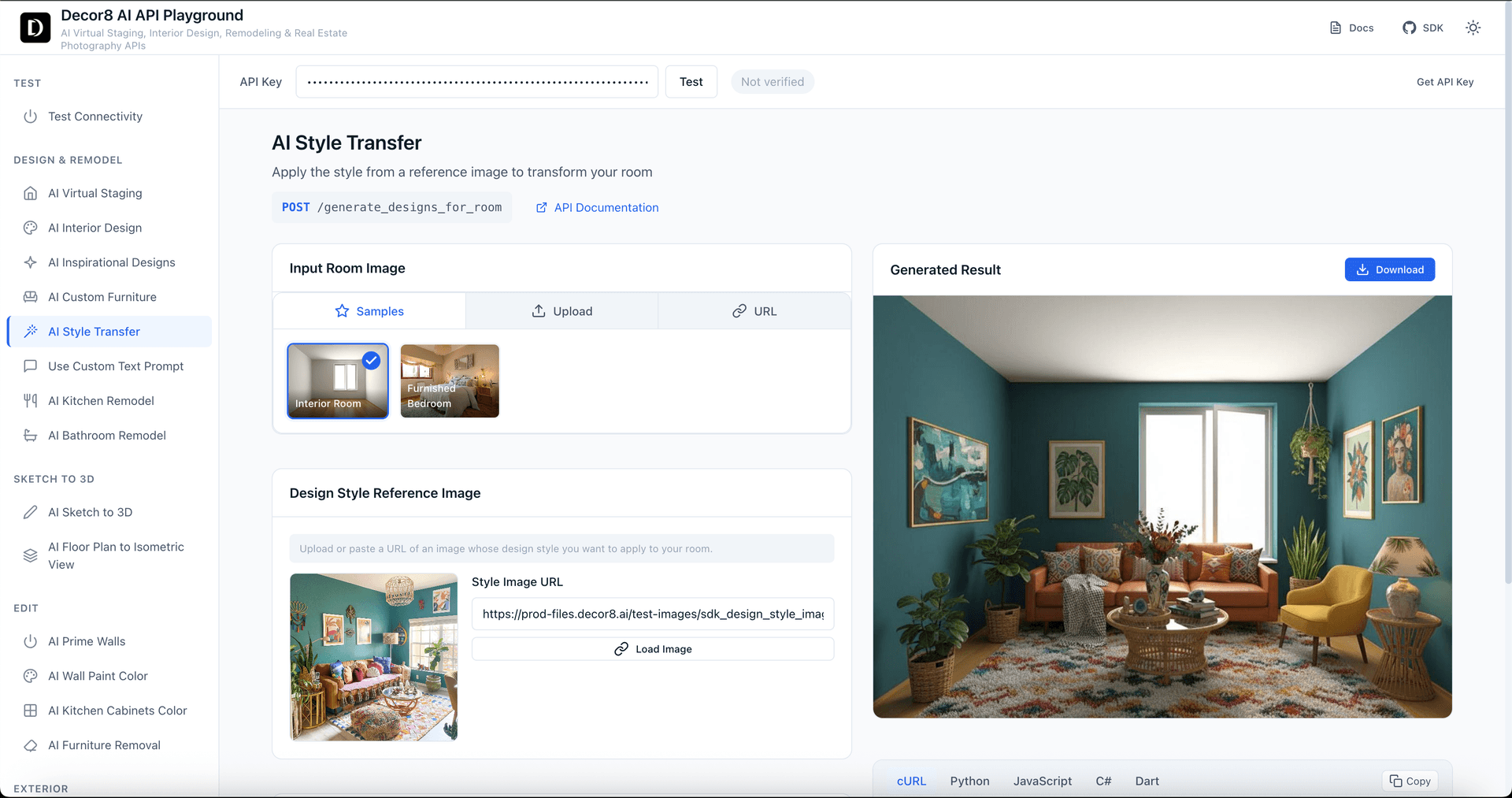The width and height of the screenshot is (1512, 798).
Task: Select AI Kitchen Remodel in the sidebar
Action: pyautogui.click(x=101, y=401)
